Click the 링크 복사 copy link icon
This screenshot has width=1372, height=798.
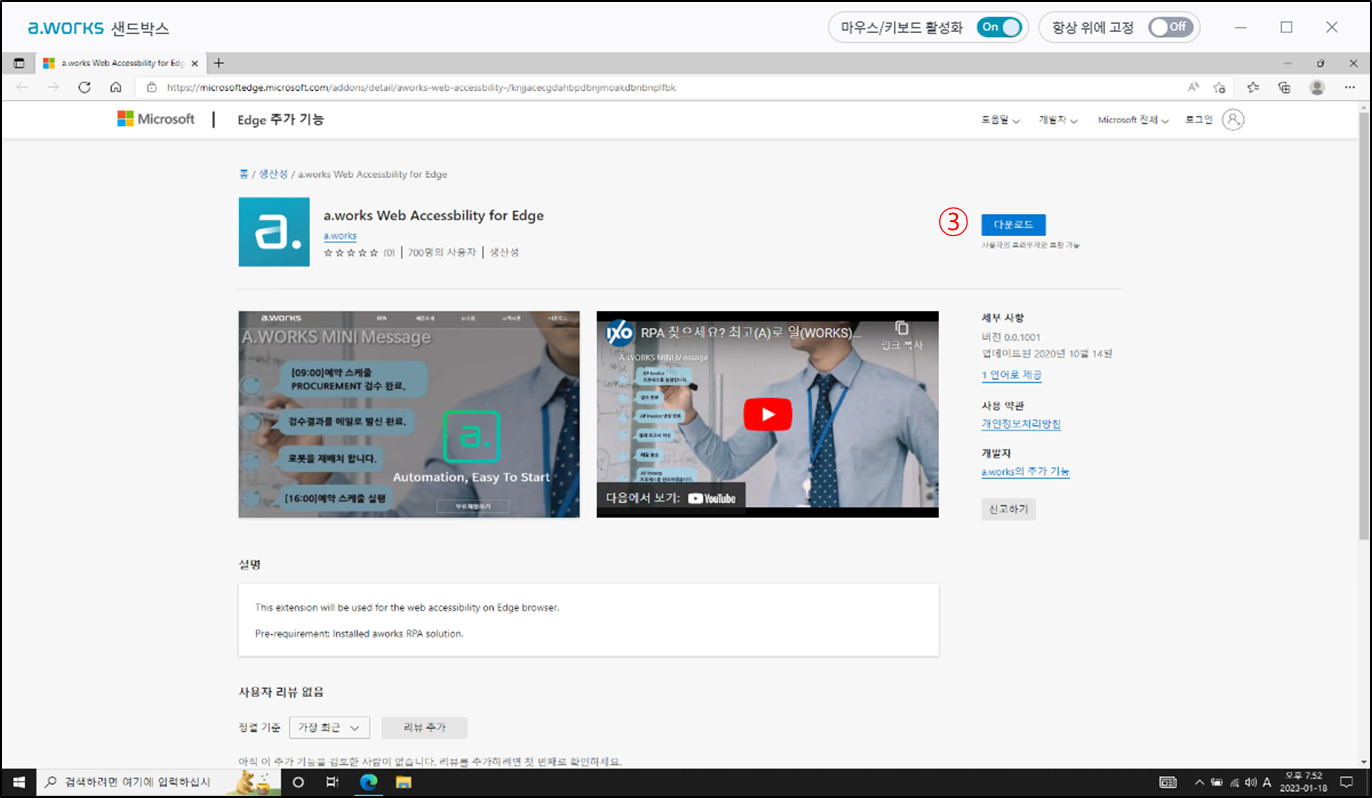click(x=901, y=335)
